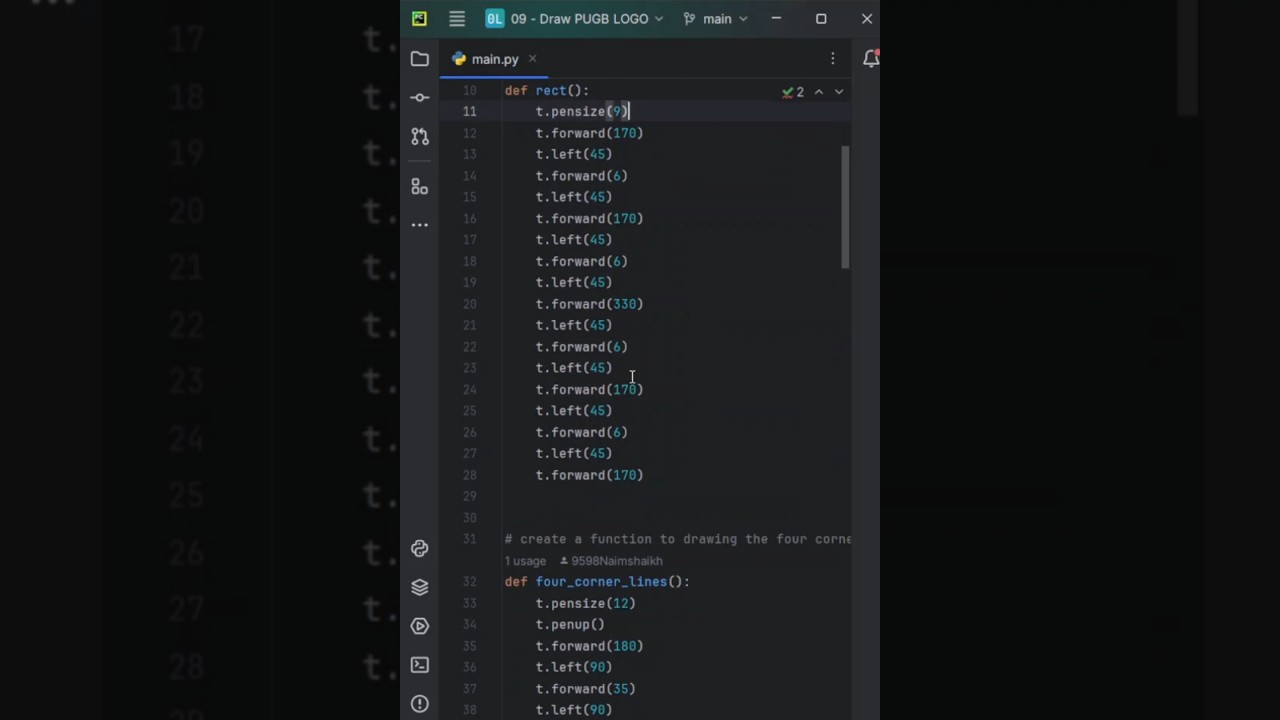Open the PyCharm main menu hamburger
This screenshot has width=1280, height=720.
(x=457, y=19)
